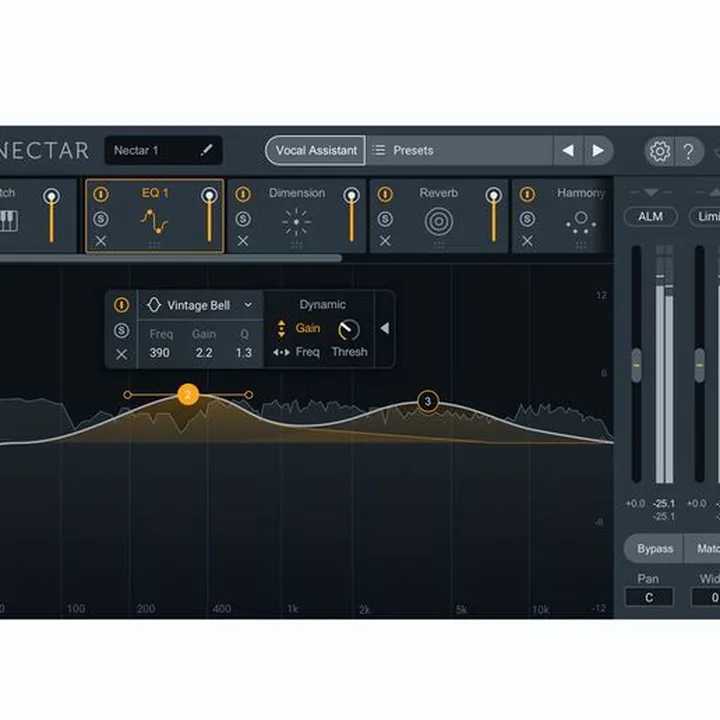The height and width of the screenshot is (720, 720).
Task: Remove the Dimension module
Action: click(243, 241)
